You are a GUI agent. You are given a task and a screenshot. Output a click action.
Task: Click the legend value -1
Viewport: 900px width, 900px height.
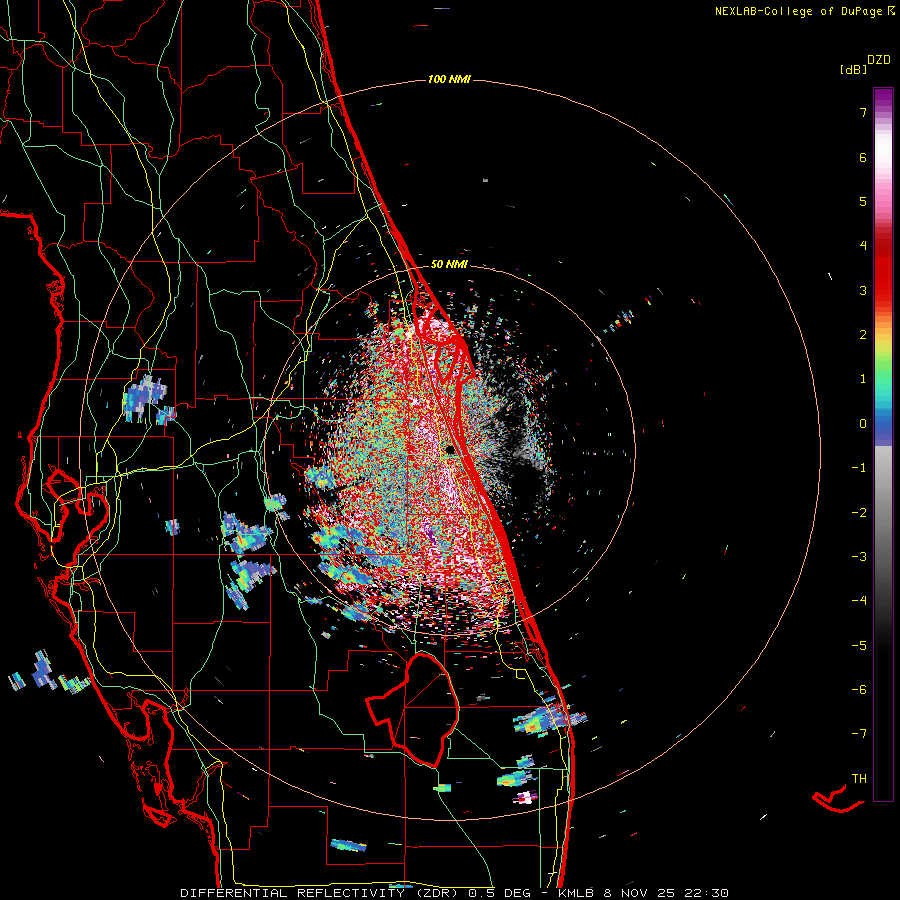(859, 468)
